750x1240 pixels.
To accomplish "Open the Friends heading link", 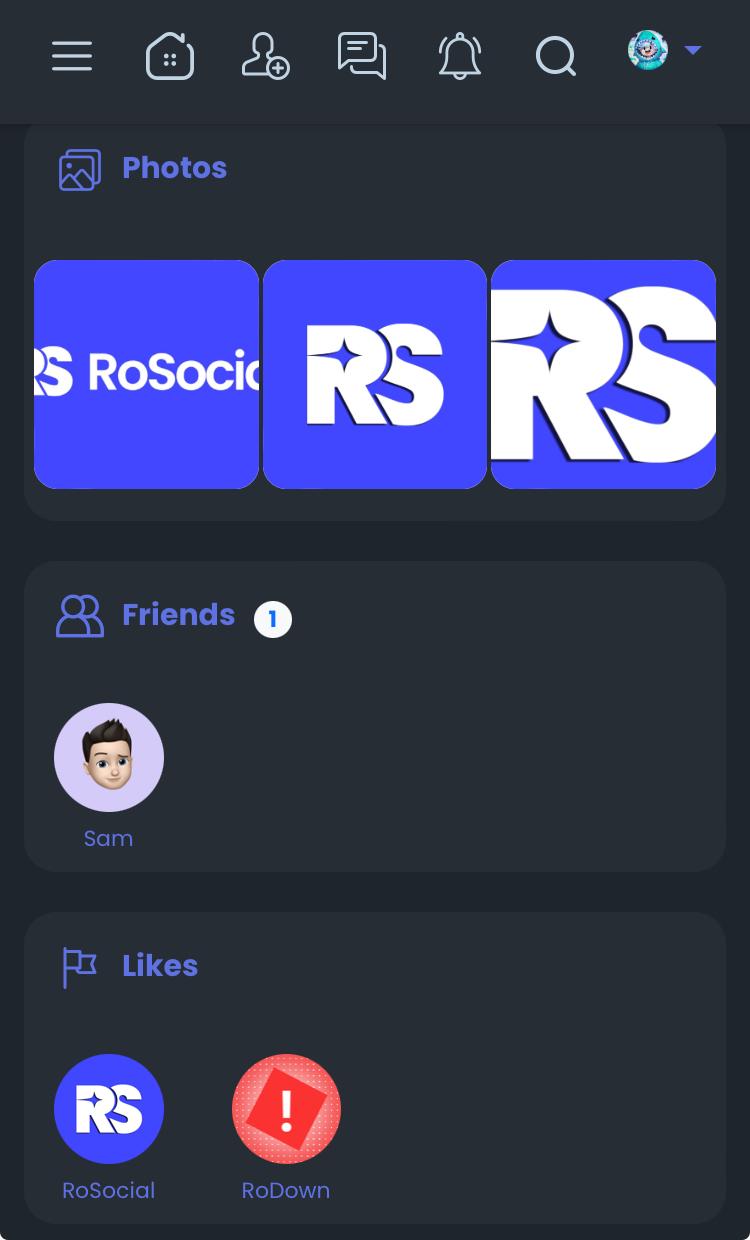I will tap(178, 615).
